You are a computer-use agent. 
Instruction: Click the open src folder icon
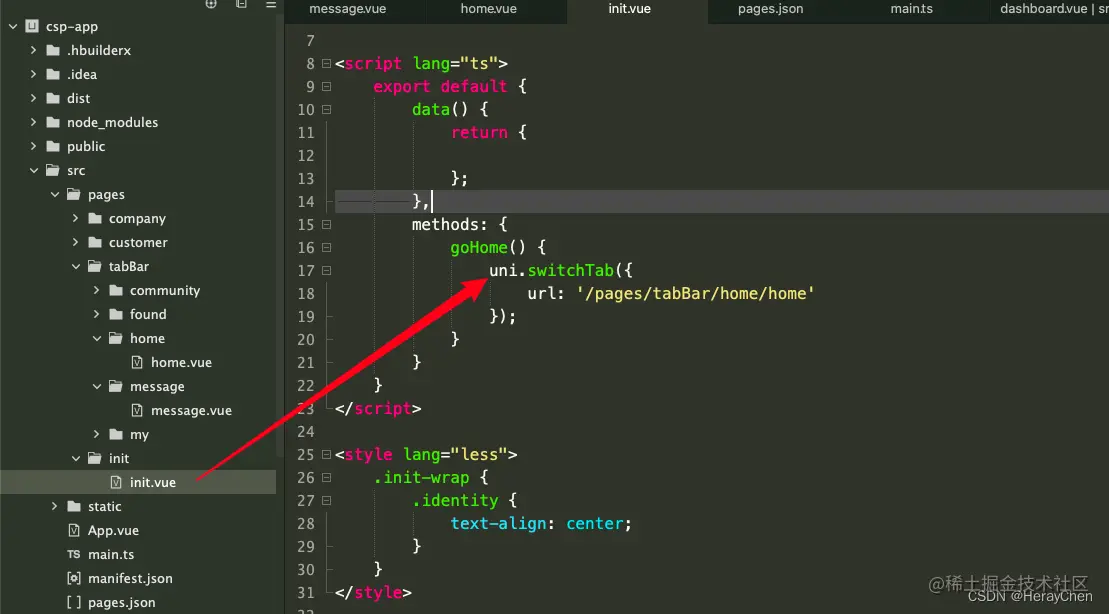(53, 170)
